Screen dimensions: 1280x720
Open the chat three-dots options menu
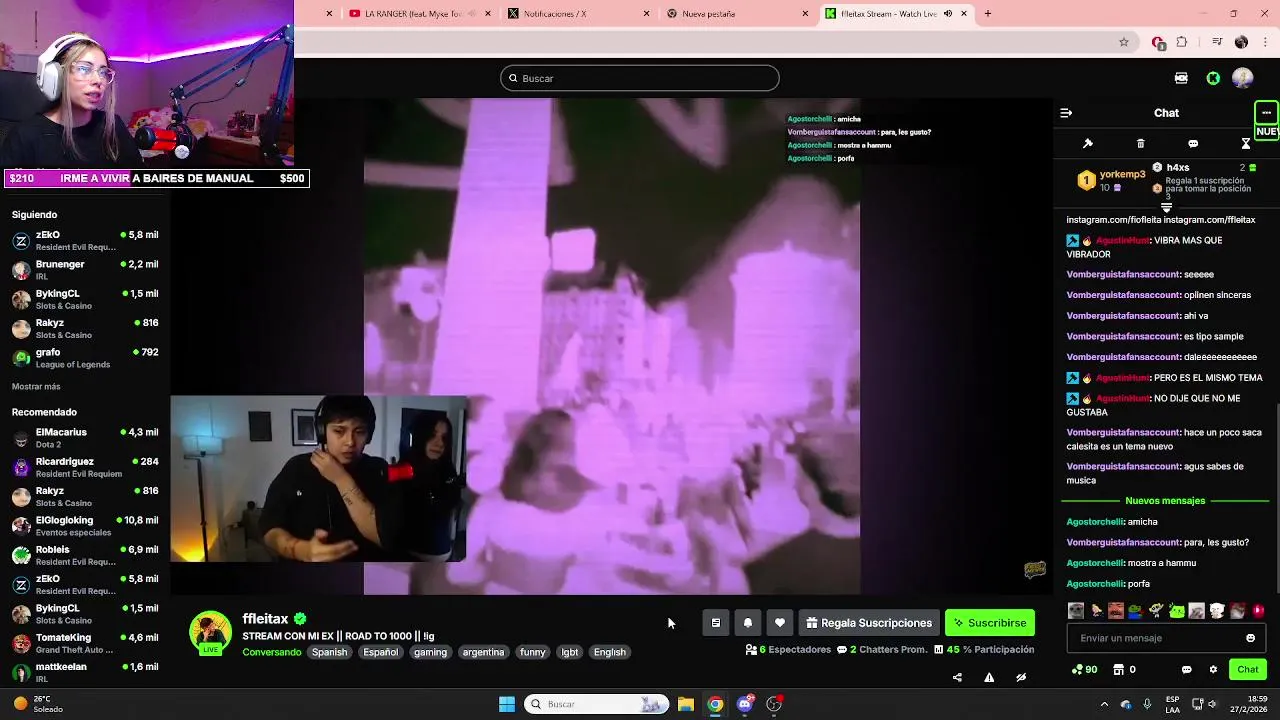click(1266, 113)
